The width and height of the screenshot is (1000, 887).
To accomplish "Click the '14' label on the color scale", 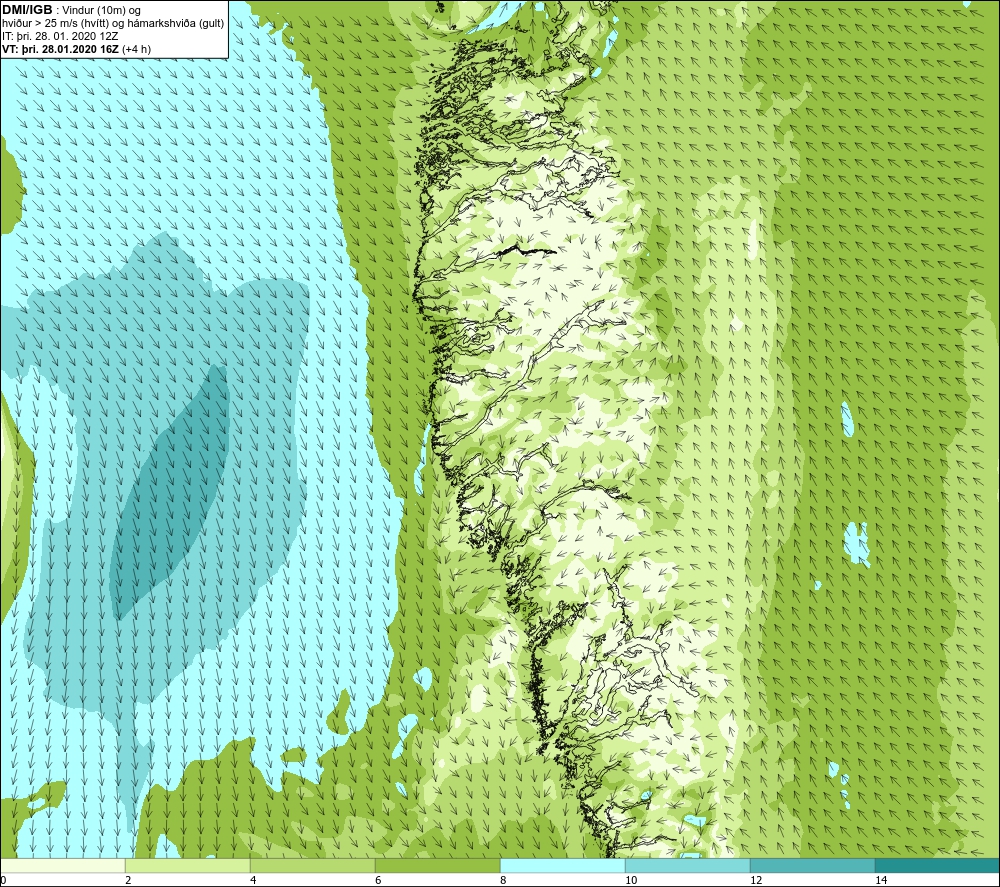I will [x=881, y=880].
